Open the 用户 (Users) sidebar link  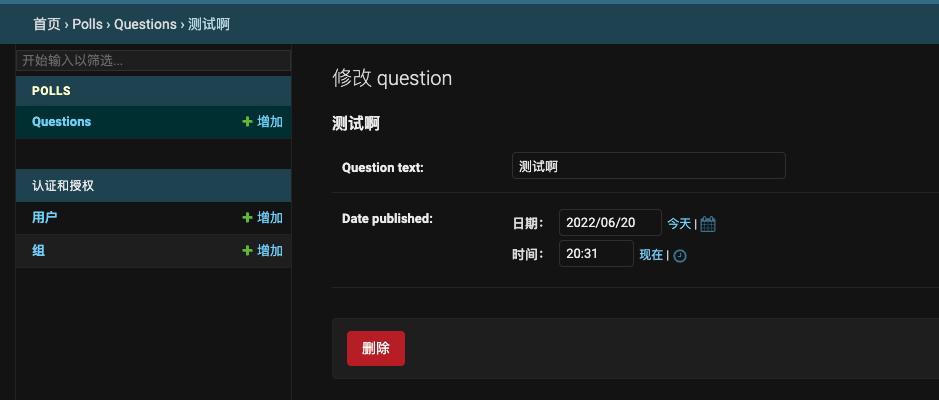[44, 217]
